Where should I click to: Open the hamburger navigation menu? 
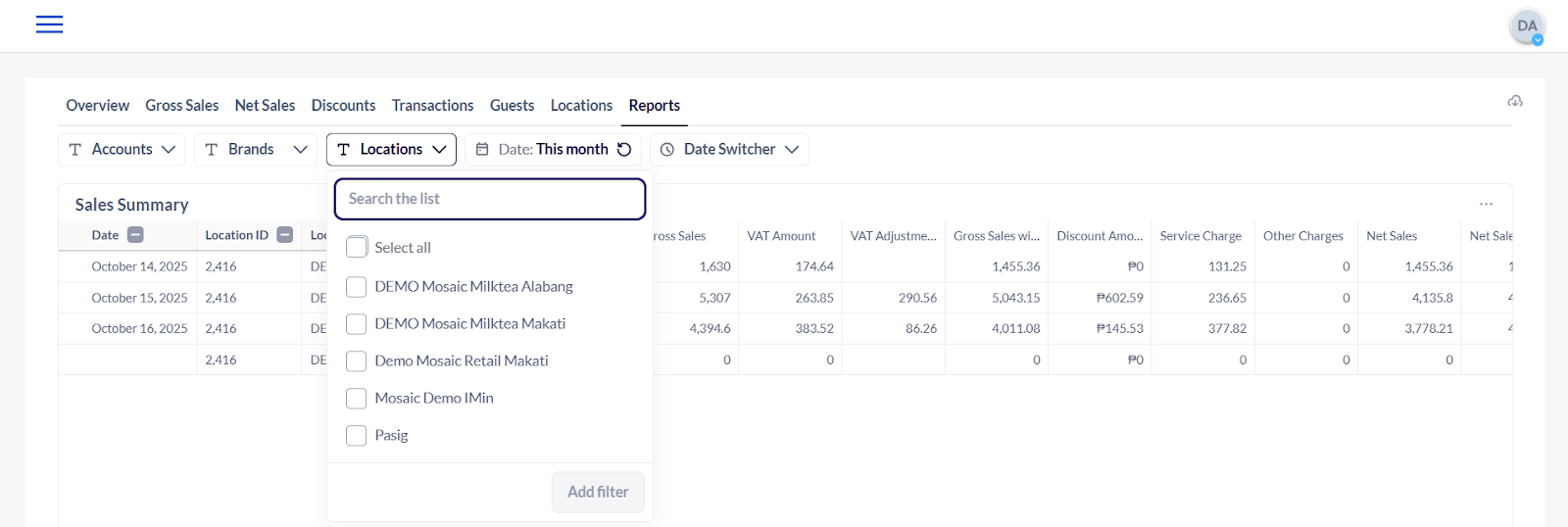click(49, 24)
